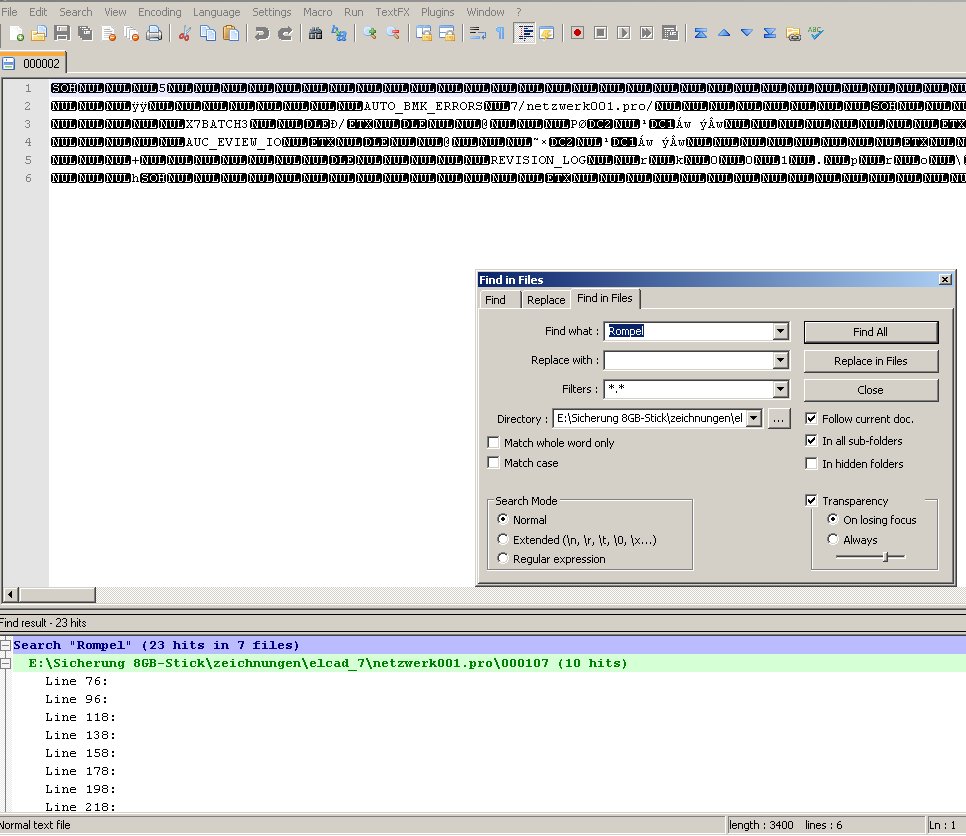Click the Save Recorded Macro icon

tap(670, 33)
